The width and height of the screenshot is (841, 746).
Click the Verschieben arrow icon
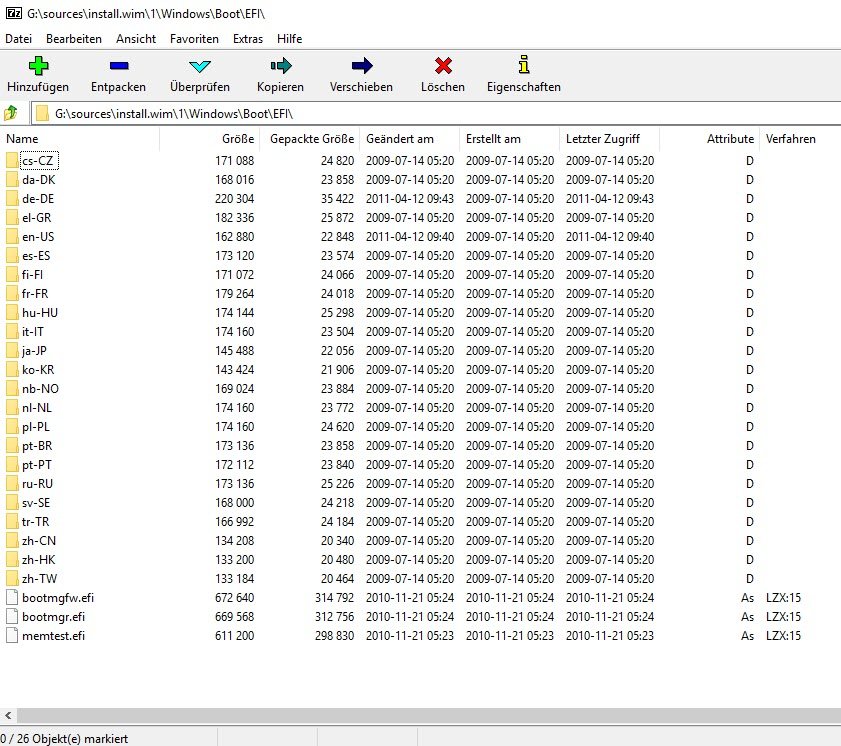(x=361, y=66)
